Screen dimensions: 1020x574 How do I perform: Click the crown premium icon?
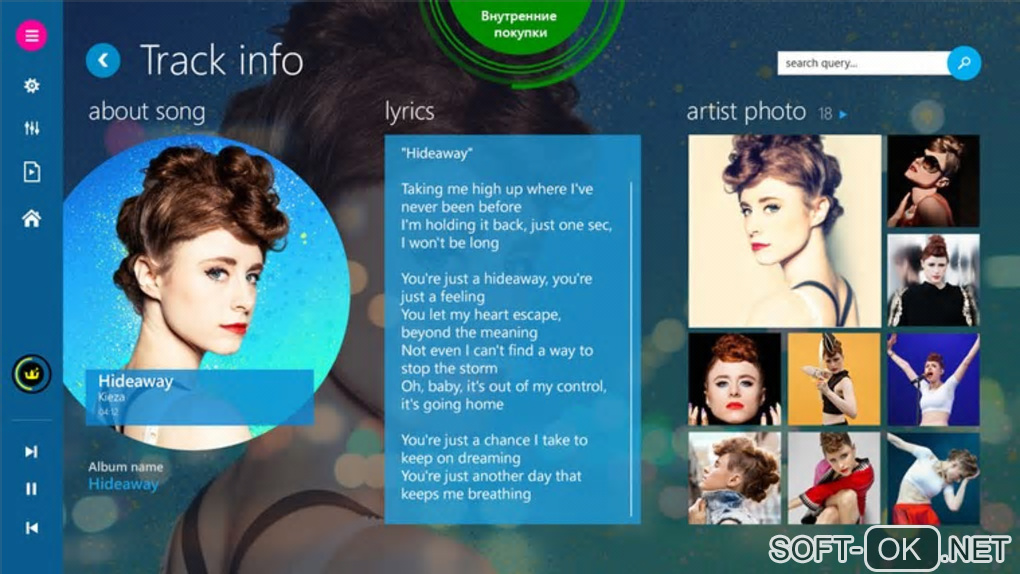tap(31, 374)
